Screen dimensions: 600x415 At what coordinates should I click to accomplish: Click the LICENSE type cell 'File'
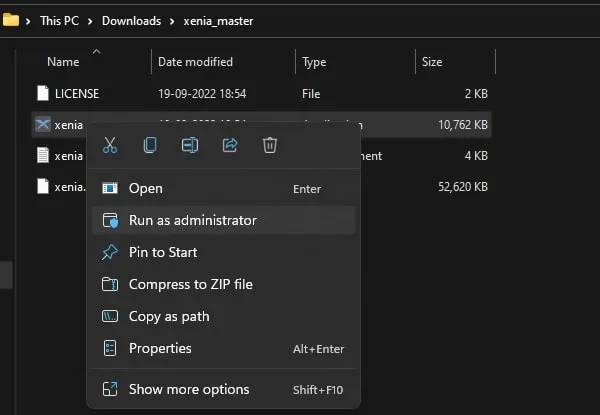pos(311,94)
